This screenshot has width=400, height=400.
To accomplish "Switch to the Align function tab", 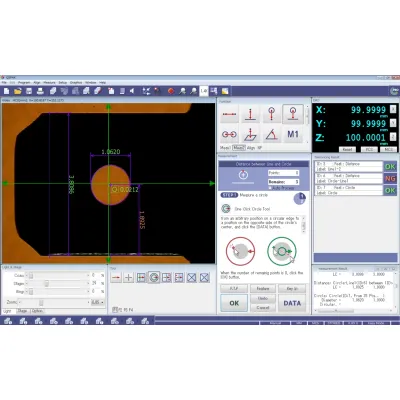I will pos(251,148).
